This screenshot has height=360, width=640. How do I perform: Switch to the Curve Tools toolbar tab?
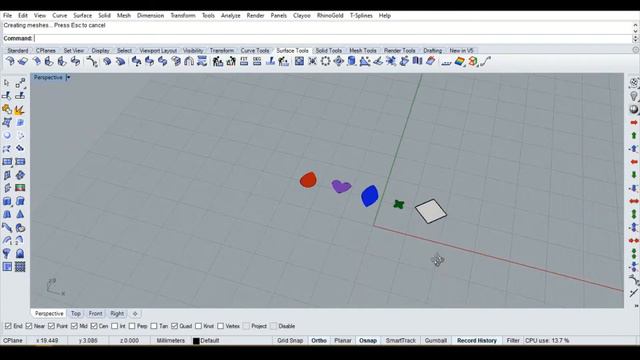coord(255,50)
